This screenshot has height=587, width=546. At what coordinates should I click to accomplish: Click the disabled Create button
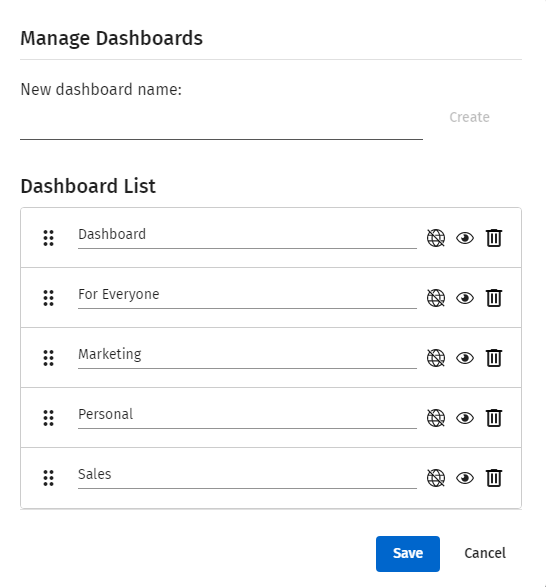click(x=469, y=117)
